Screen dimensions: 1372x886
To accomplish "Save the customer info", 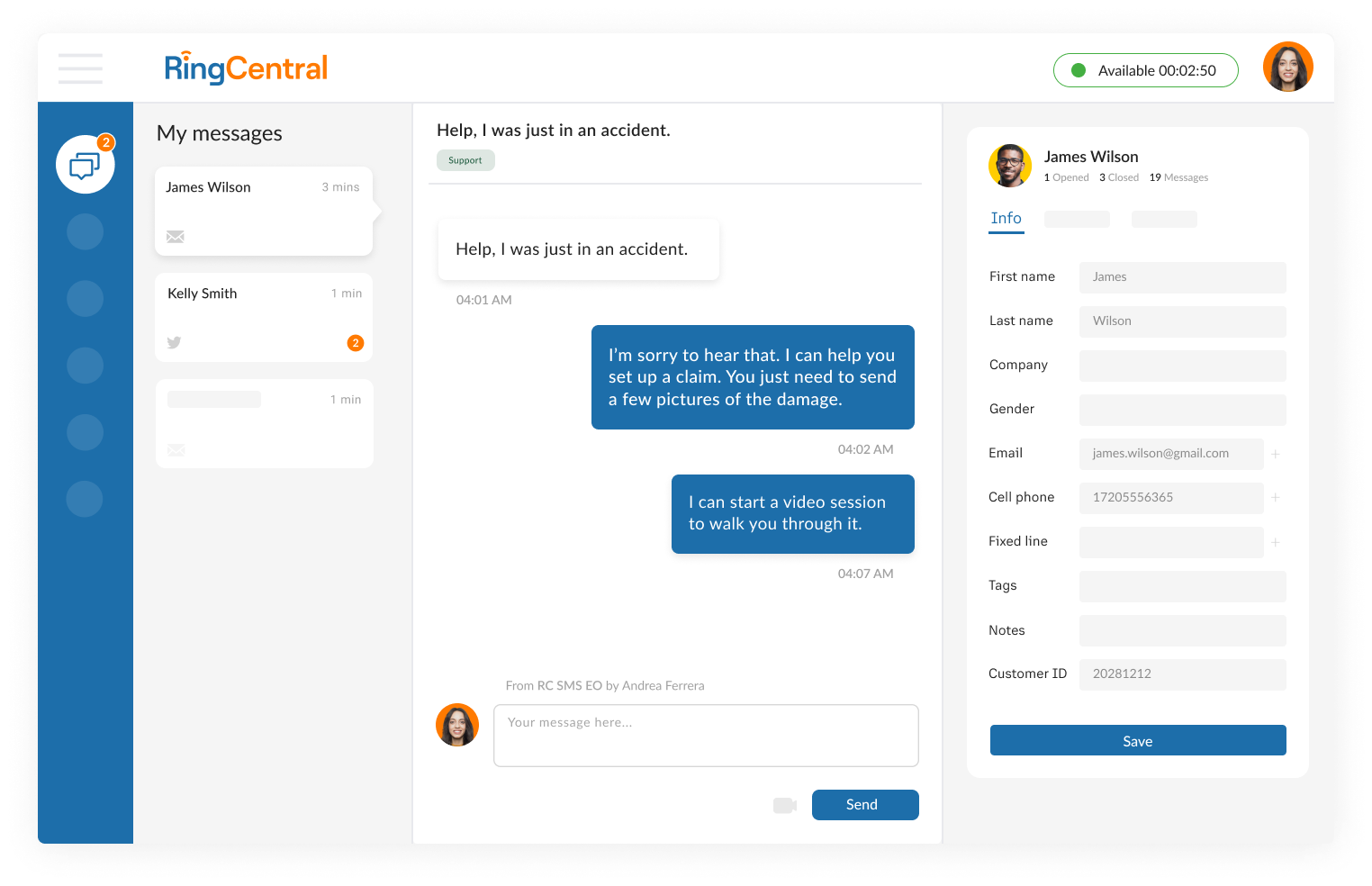I will click(1137, 740).
